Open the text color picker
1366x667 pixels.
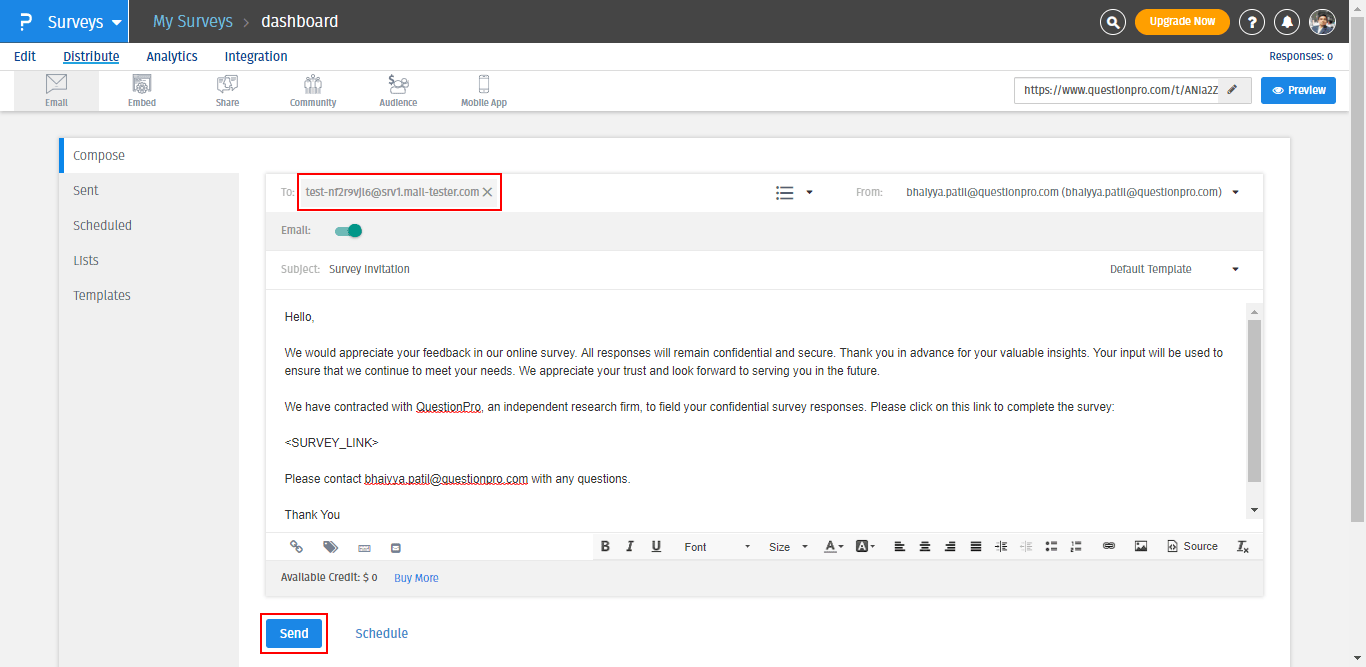coord(832,547)
